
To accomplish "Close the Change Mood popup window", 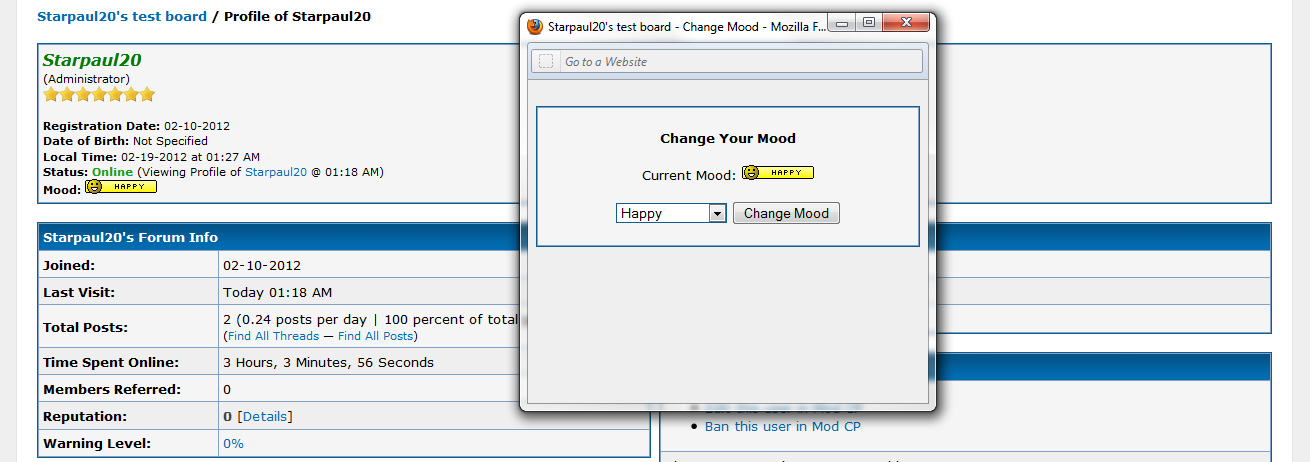I will 906,22.
